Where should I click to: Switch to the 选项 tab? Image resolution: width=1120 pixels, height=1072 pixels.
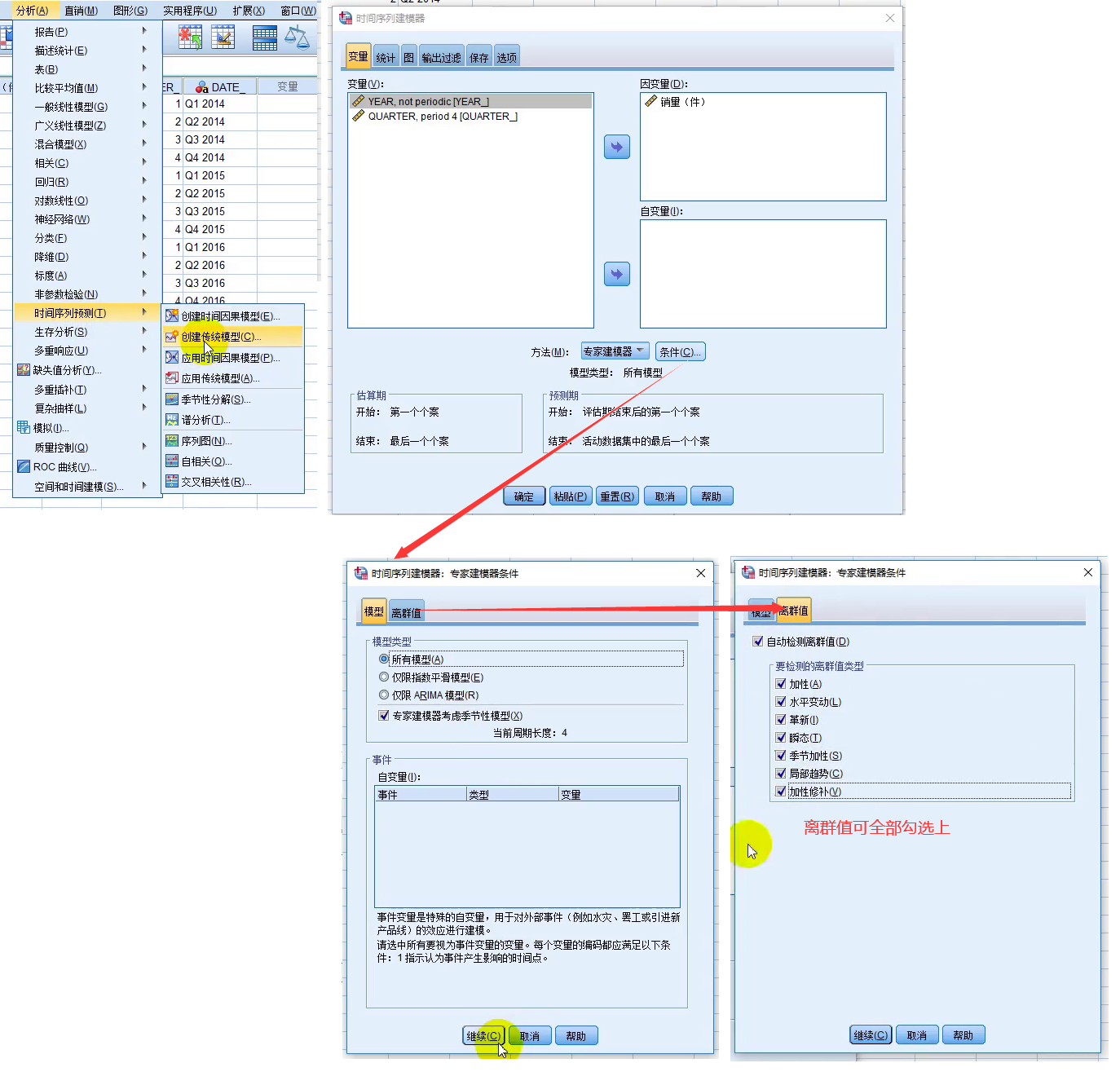click(x=507, y=57)
